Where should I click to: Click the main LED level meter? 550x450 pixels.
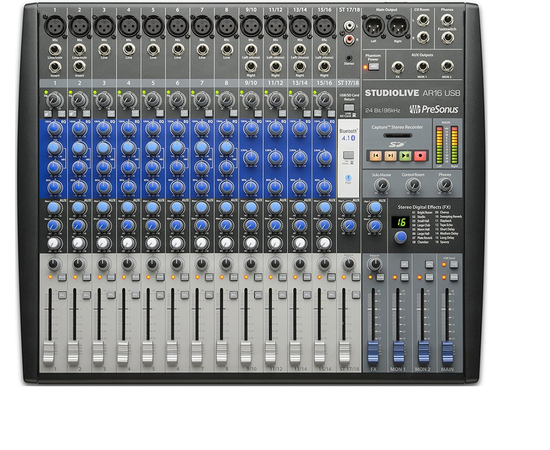coord(447,146)
